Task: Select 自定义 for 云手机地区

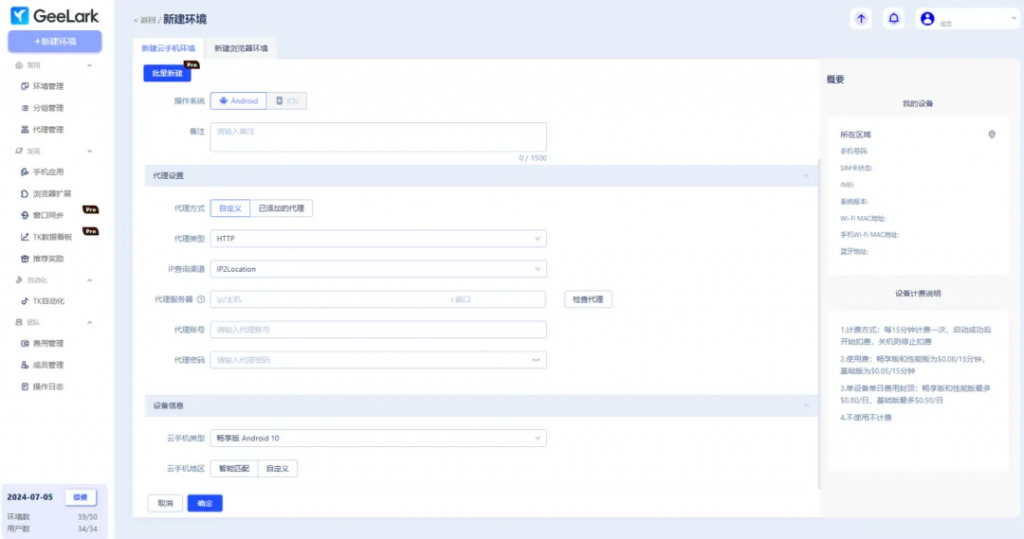Action: click(x=277, y=468)
